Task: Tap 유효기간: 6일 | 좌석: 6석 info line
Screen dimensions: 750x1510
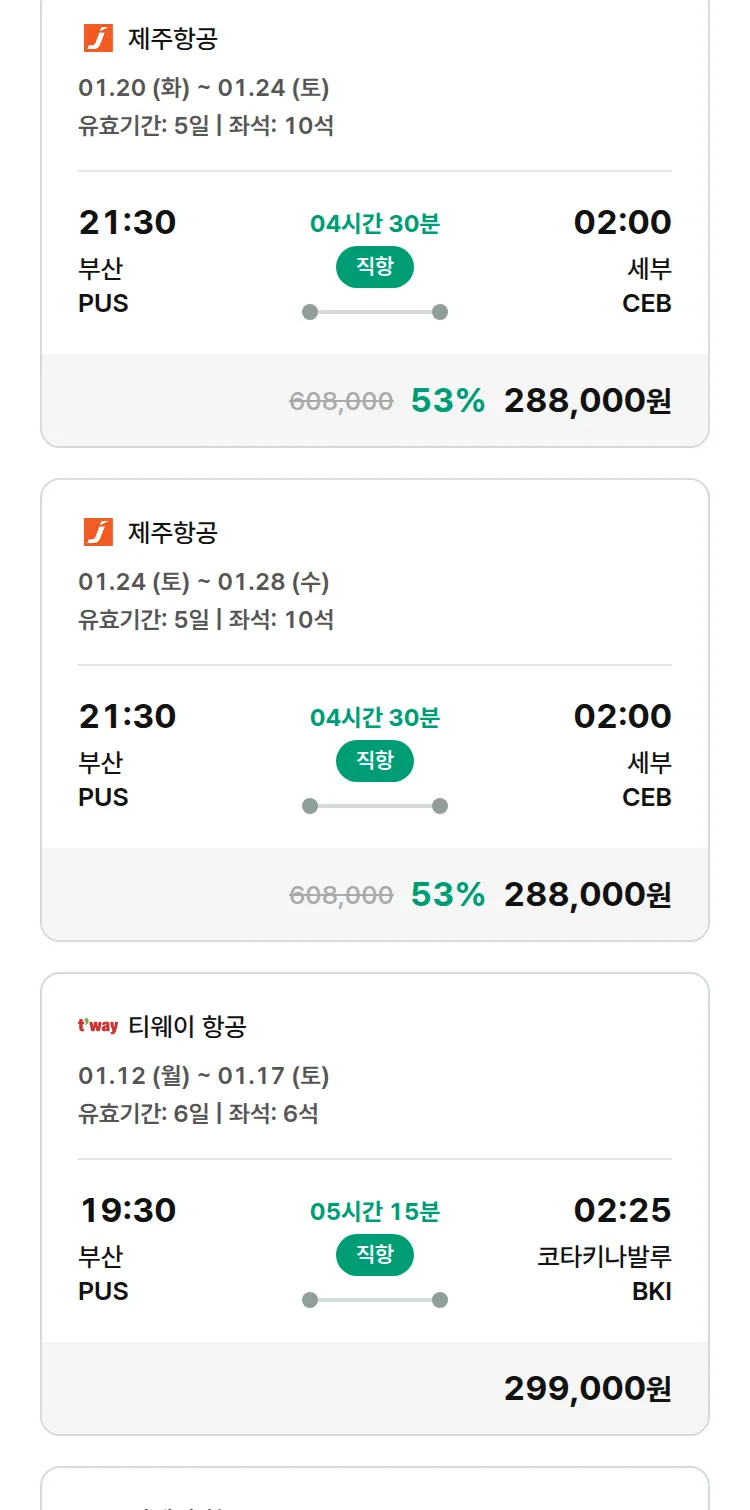Action: (x=198, y=1113)
